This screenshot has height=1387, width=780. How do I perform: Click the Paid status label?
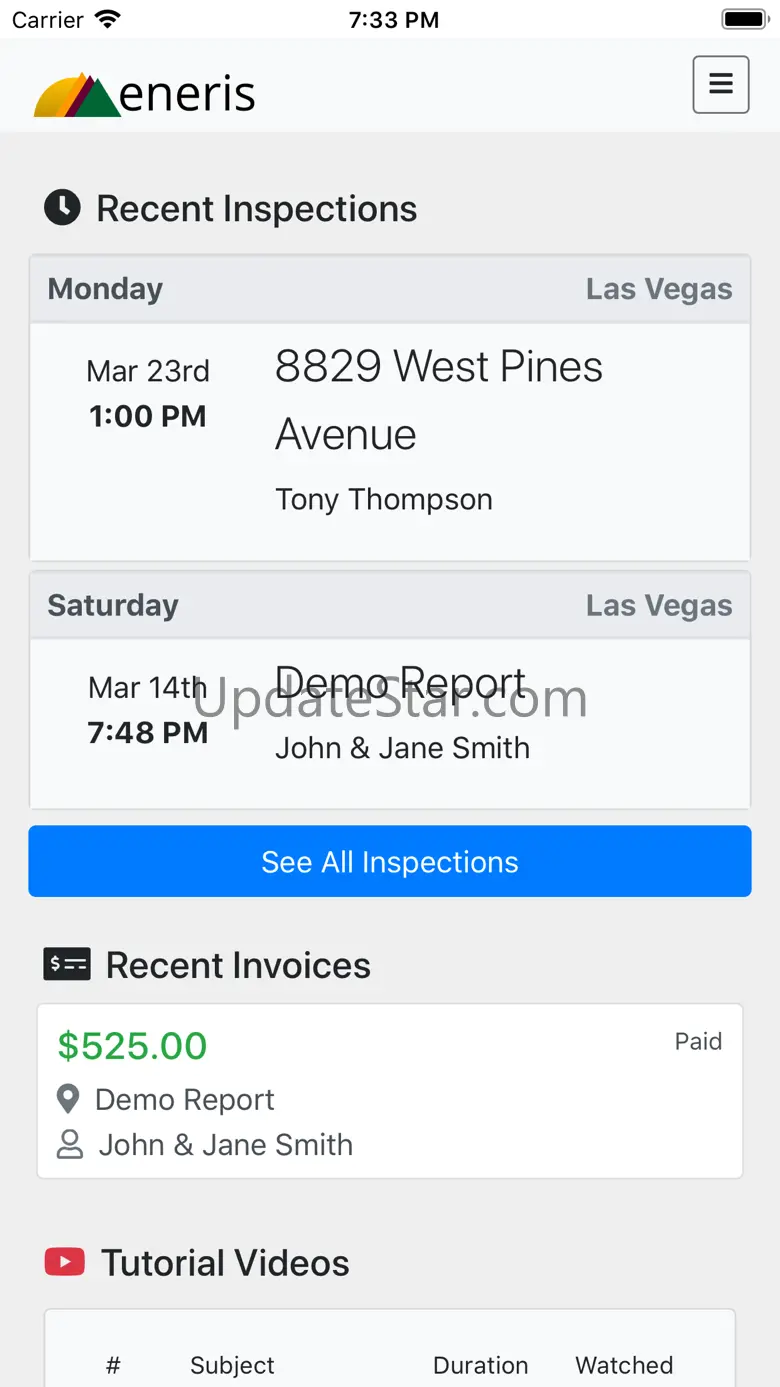pyautogui.click(x=698, y=1041)
